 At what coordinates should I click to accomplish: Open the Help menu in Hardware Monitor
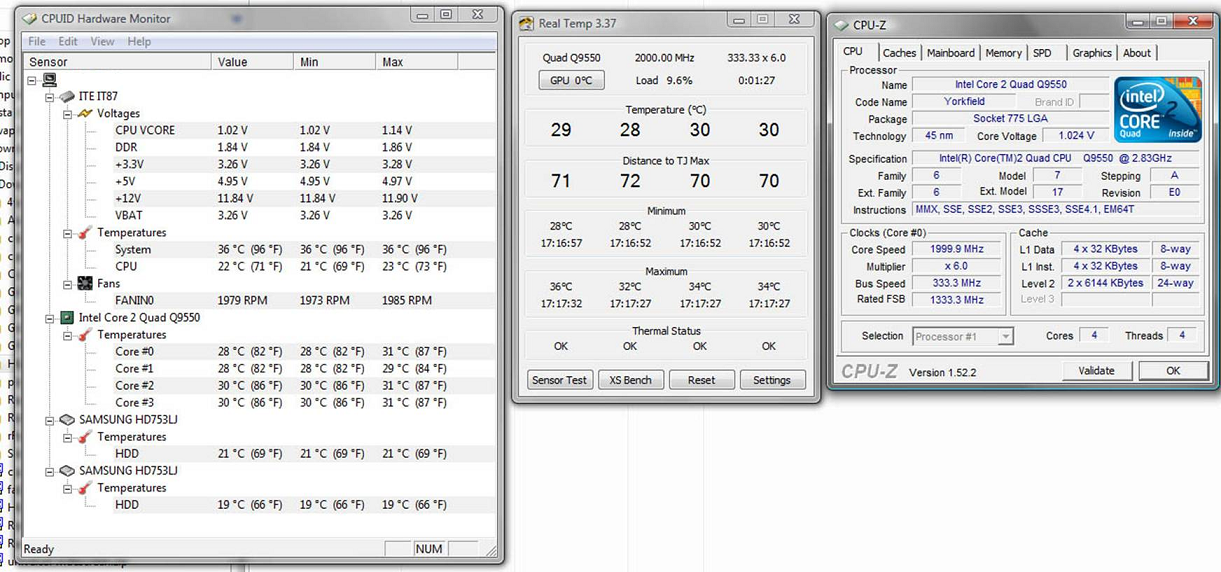click(139, 42)
